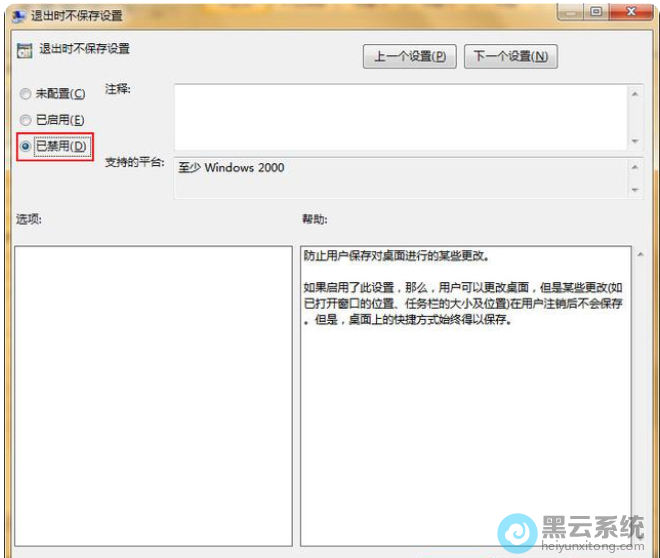Close the 退出时不保存设置 dialog
The height and width of the screenshot is (558, 660).
[632, 12]
